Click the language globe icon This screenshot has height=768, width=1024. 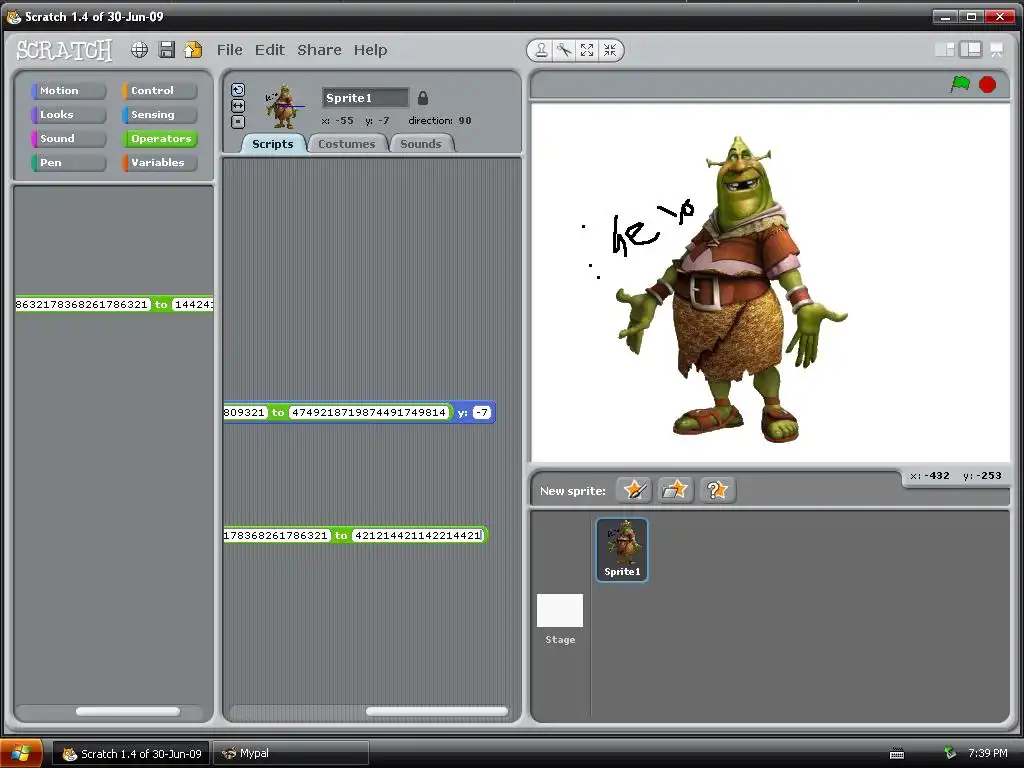(x=139, y=50)
